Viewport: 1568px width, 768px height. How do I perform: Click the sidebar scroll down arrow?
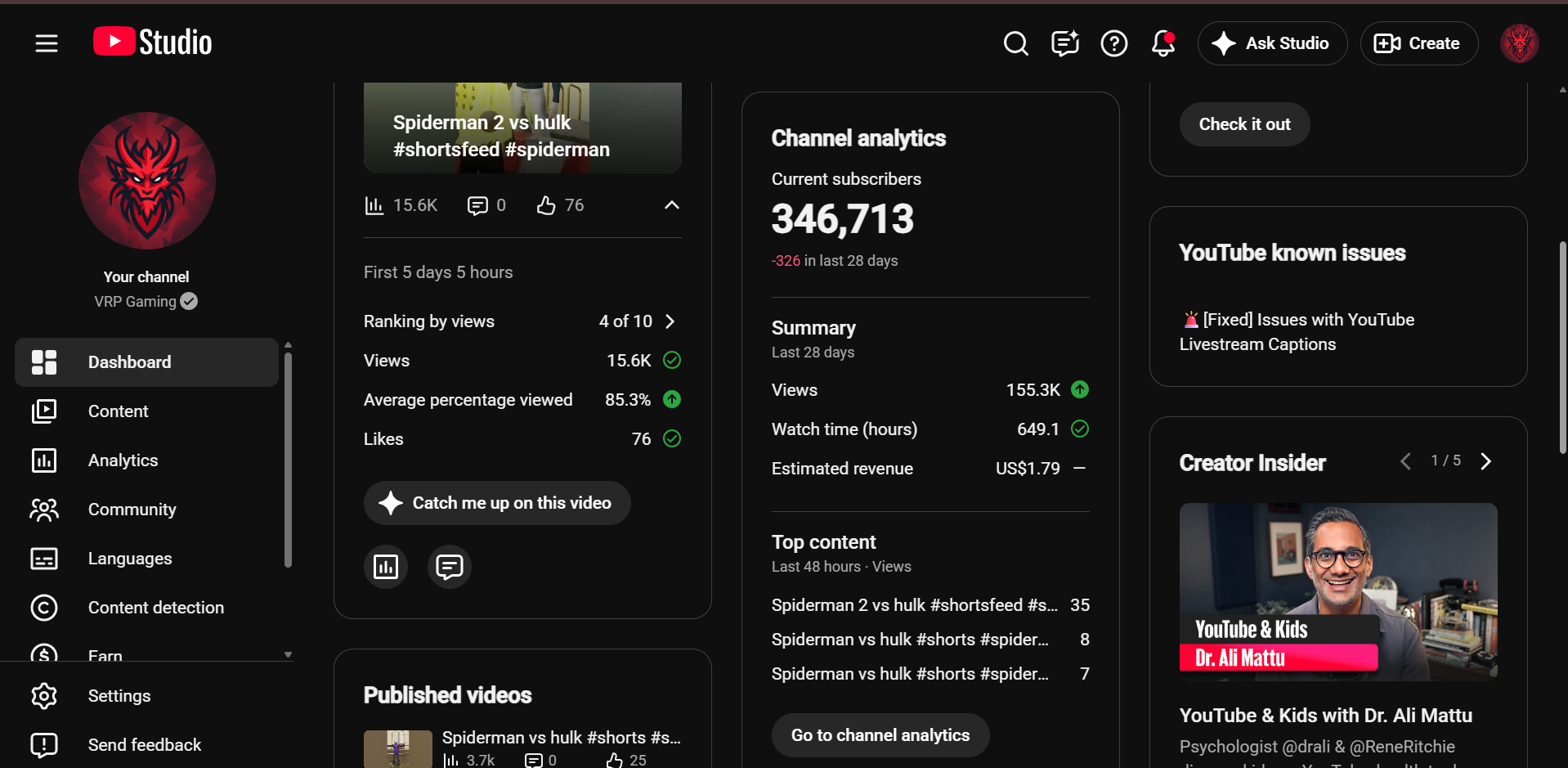click(x=288, y=655)
